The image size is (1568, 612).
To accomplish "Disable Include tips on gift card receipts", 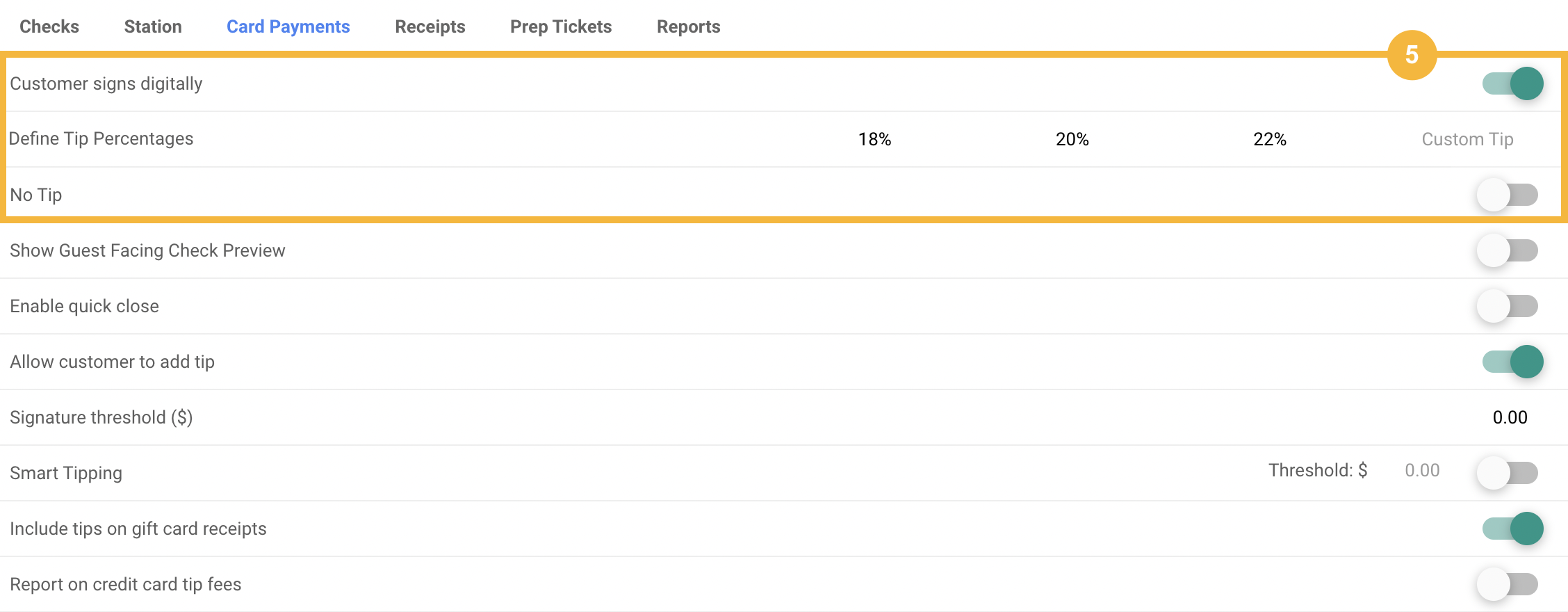I will point(1512,529).
